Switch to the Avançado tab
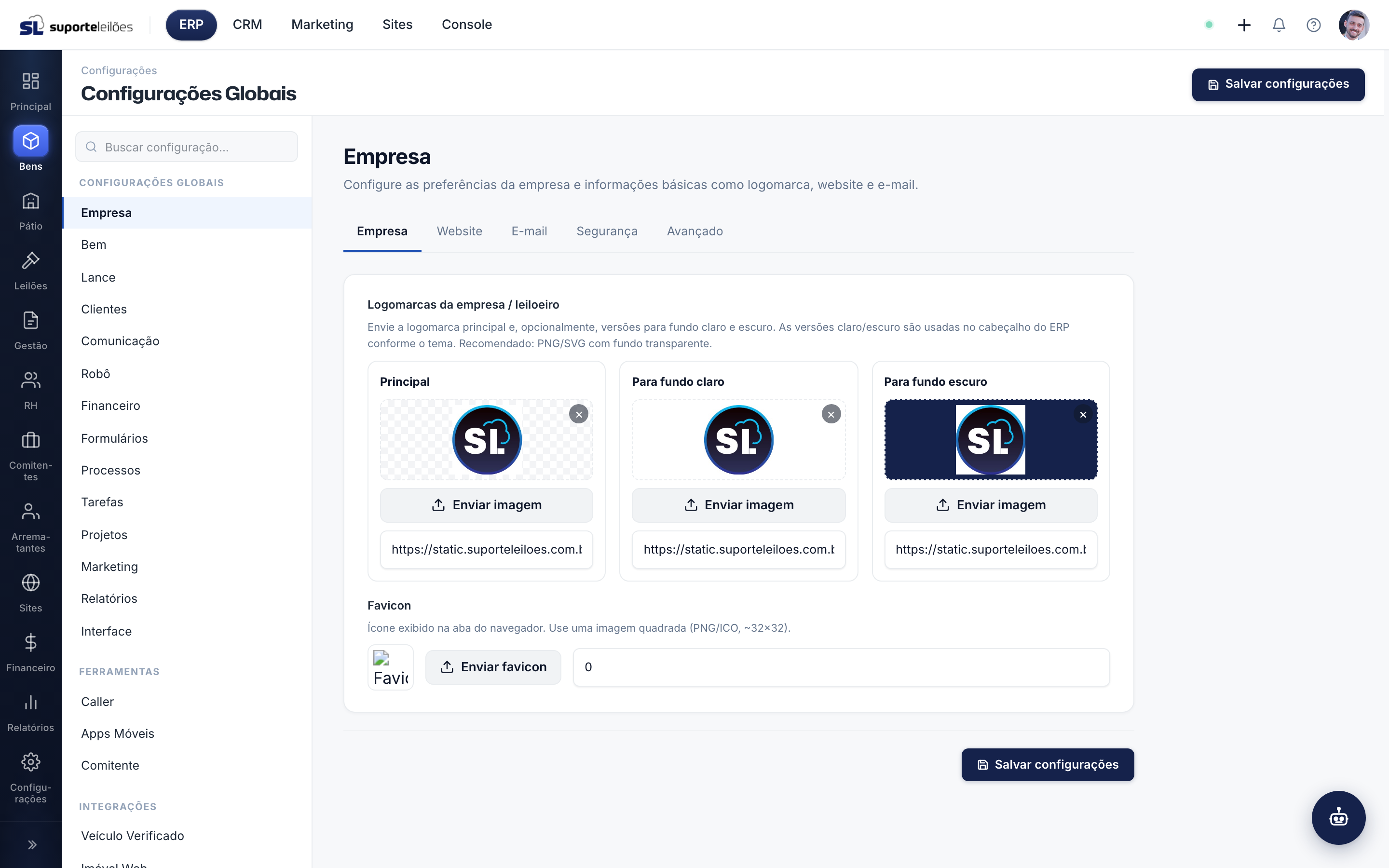 pos(694,231)
